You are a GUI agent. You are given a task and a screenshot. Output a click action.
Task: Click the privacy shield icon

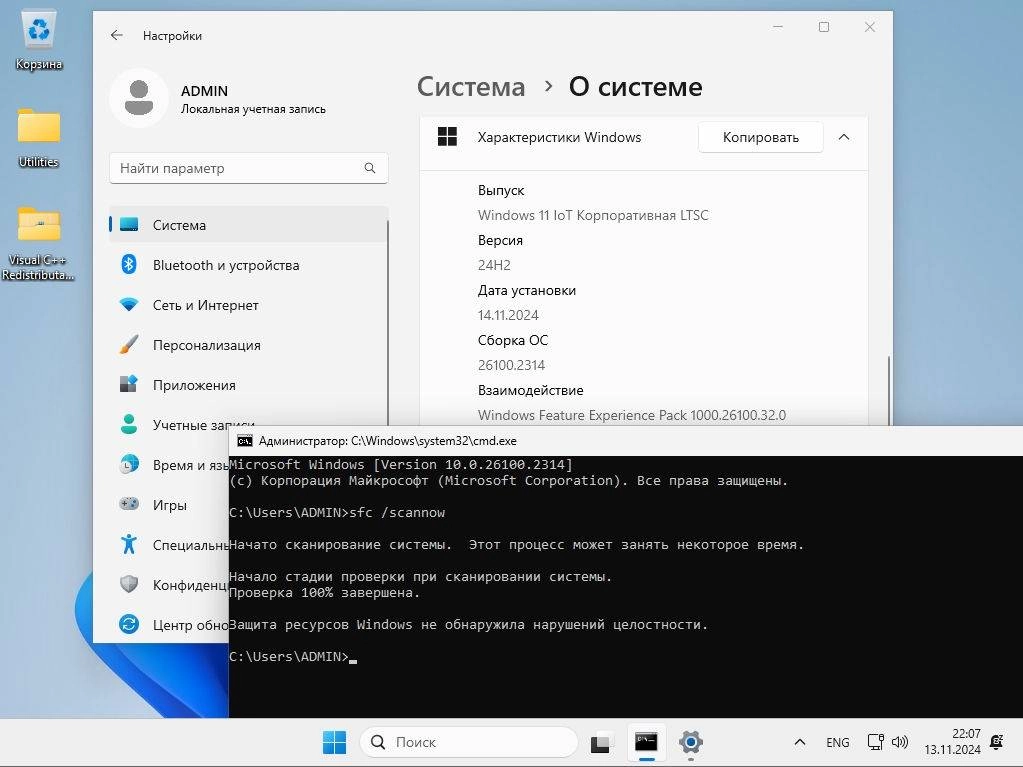pos(129,584)
